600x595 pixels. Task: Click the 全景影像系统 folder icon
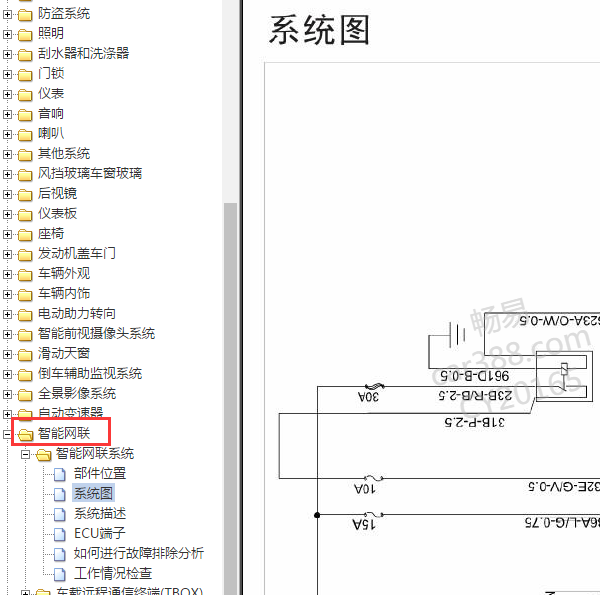25,394
